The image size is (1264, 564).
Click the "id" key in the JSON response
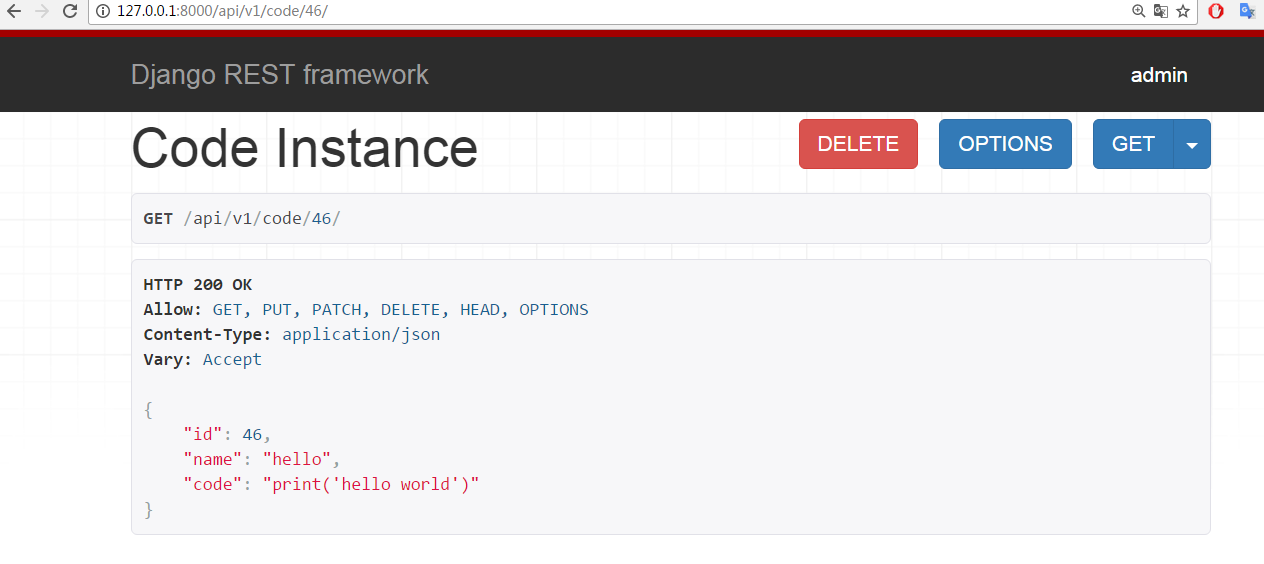point(203,435)
